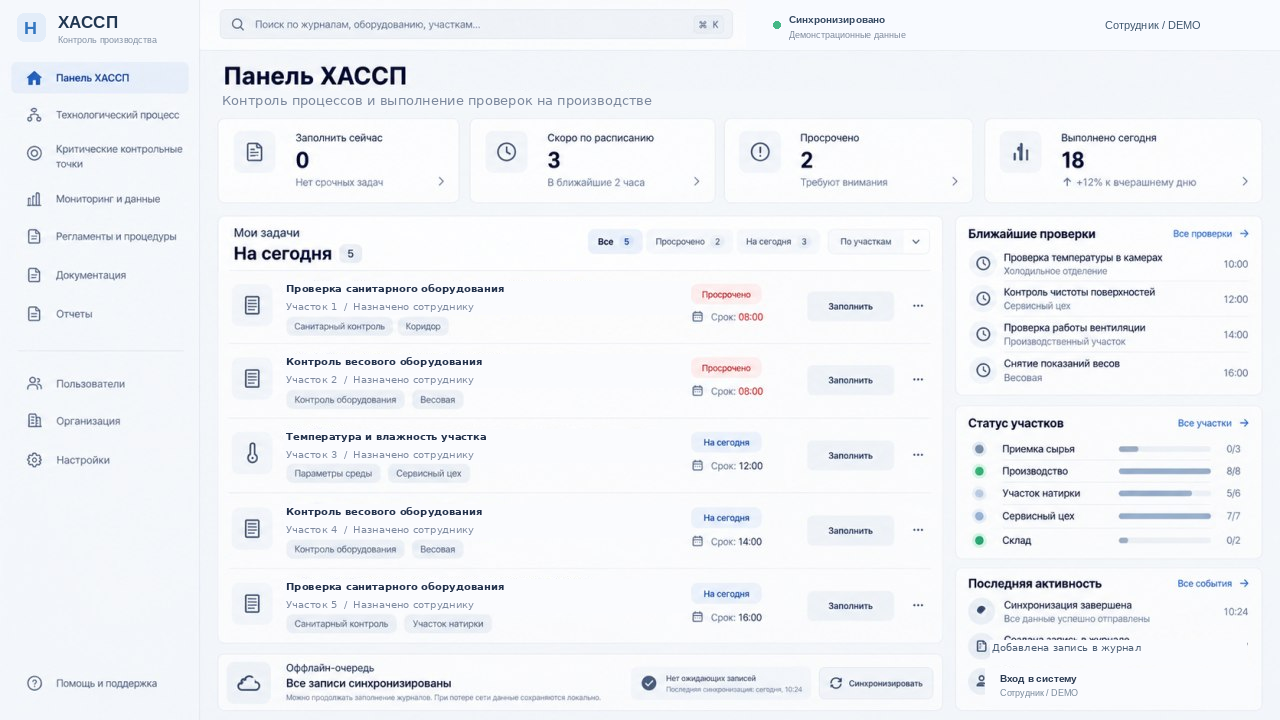
Task: Open more options menu for Участок 3 task
Action: tap(918, 455)
